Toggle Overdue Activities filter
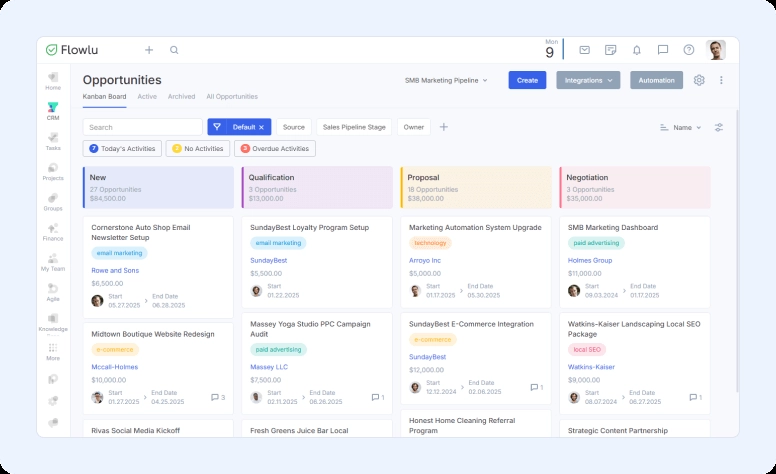 [x=275, y=148]
